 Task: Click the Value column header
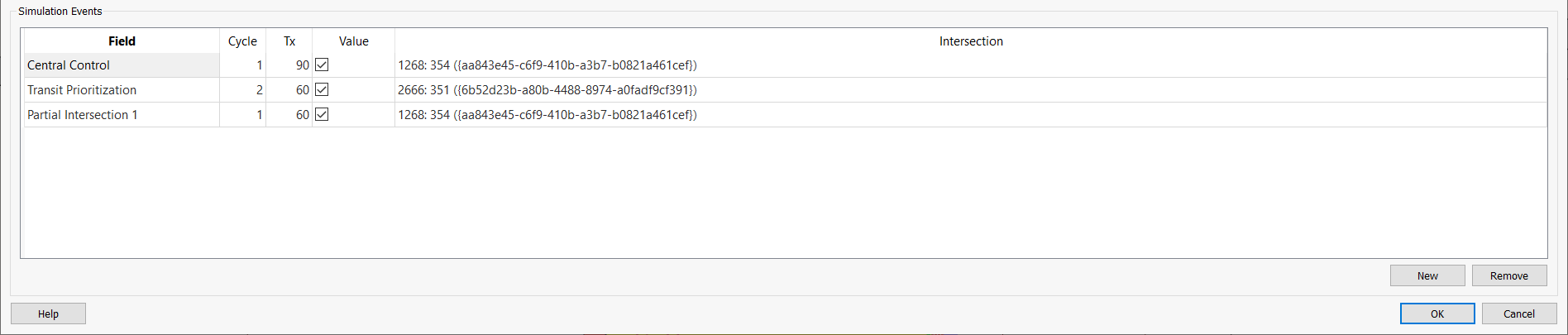[353, 41]
